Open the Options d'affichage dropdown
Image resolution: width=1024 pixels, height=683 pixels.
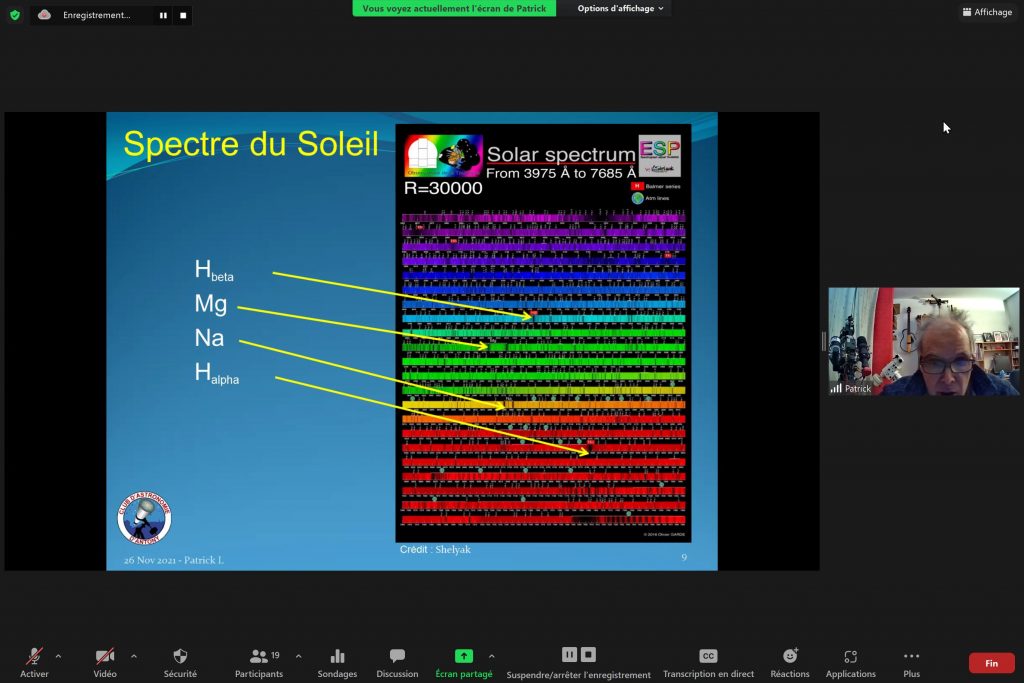click(620, 8)
